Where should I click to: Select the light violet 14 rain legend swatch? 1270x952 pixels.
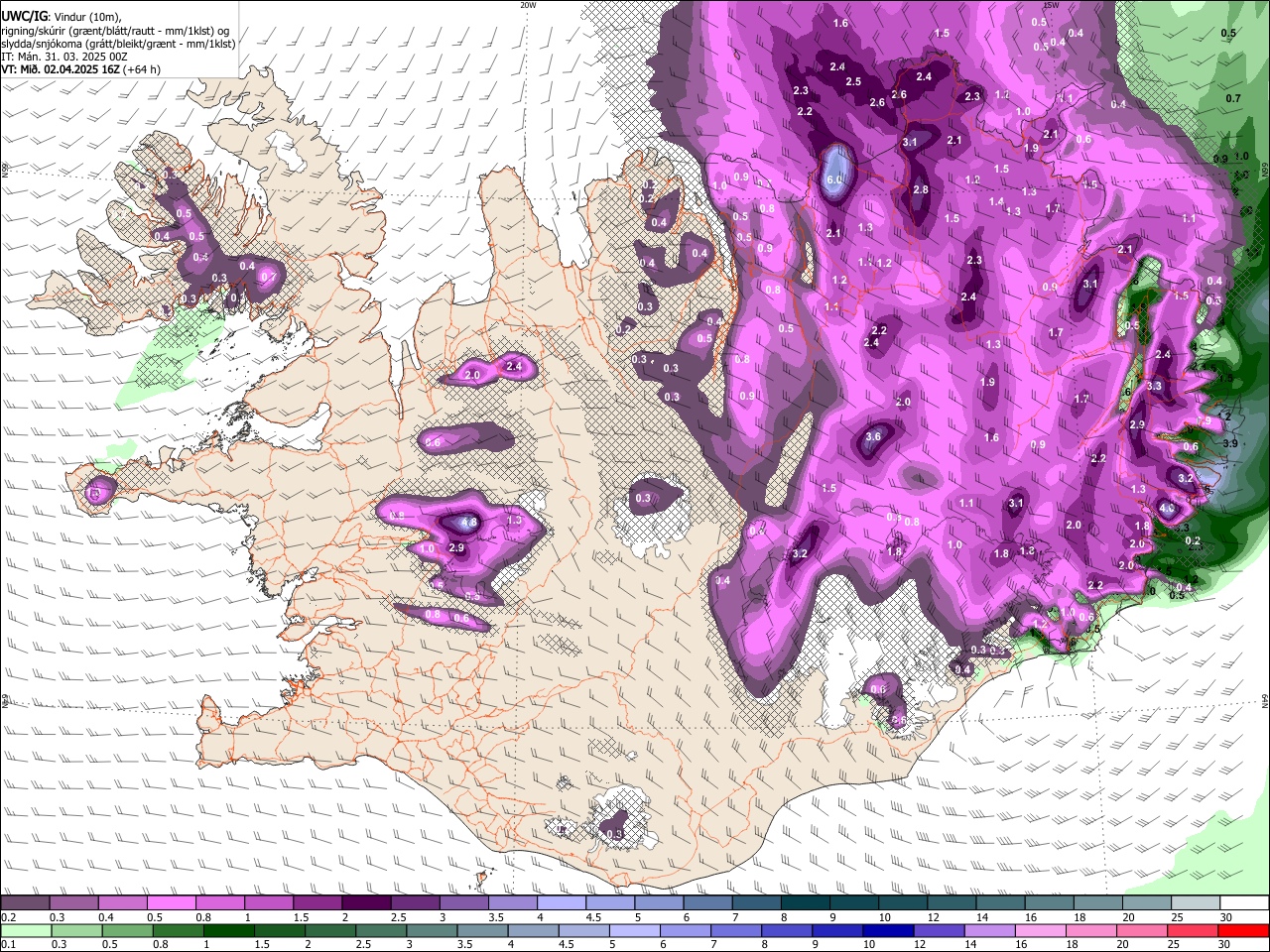989,931
